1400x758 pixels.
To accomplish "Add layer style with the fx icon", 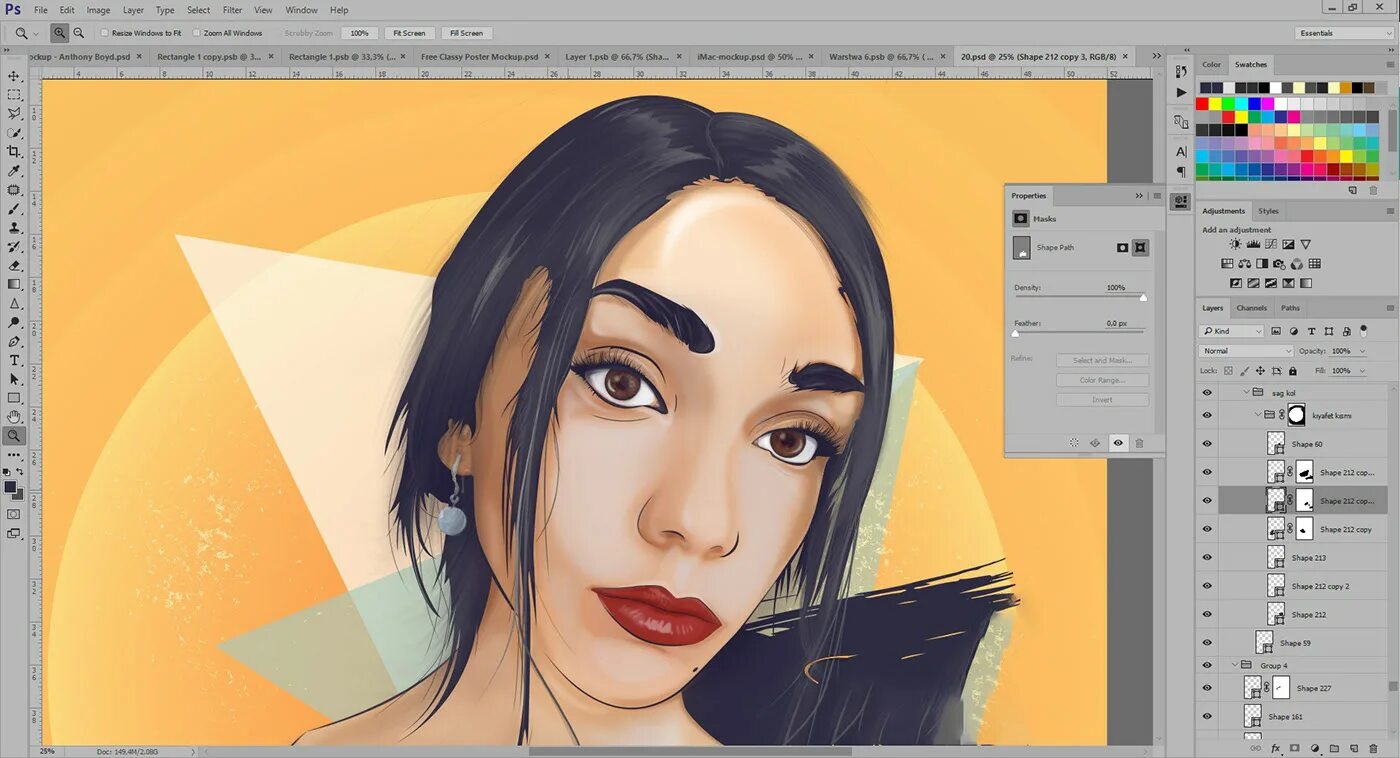I will point(1275,748).
